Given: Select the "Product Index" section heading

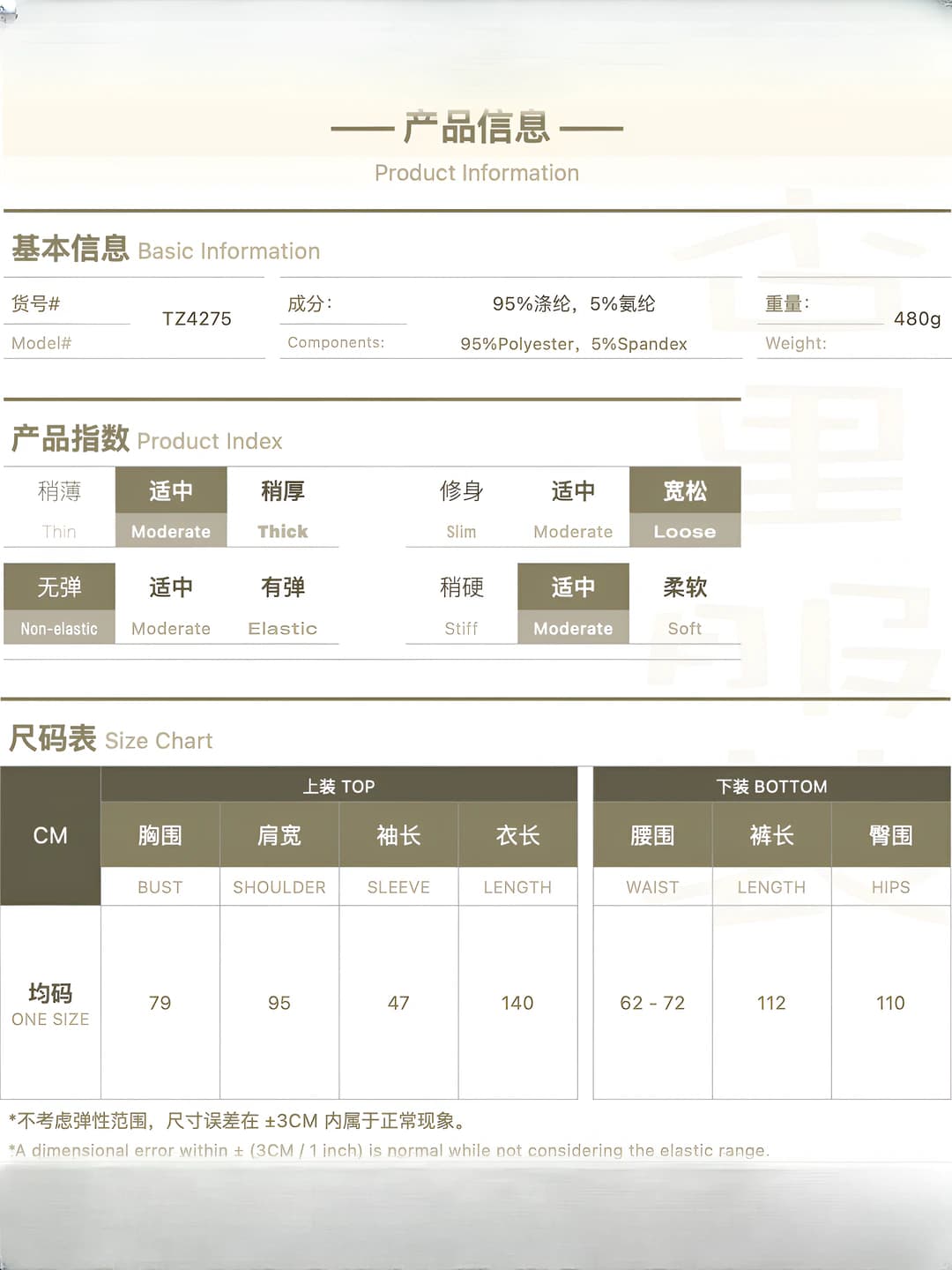Looking at the screenshot, I should click(x=210, y=441).
